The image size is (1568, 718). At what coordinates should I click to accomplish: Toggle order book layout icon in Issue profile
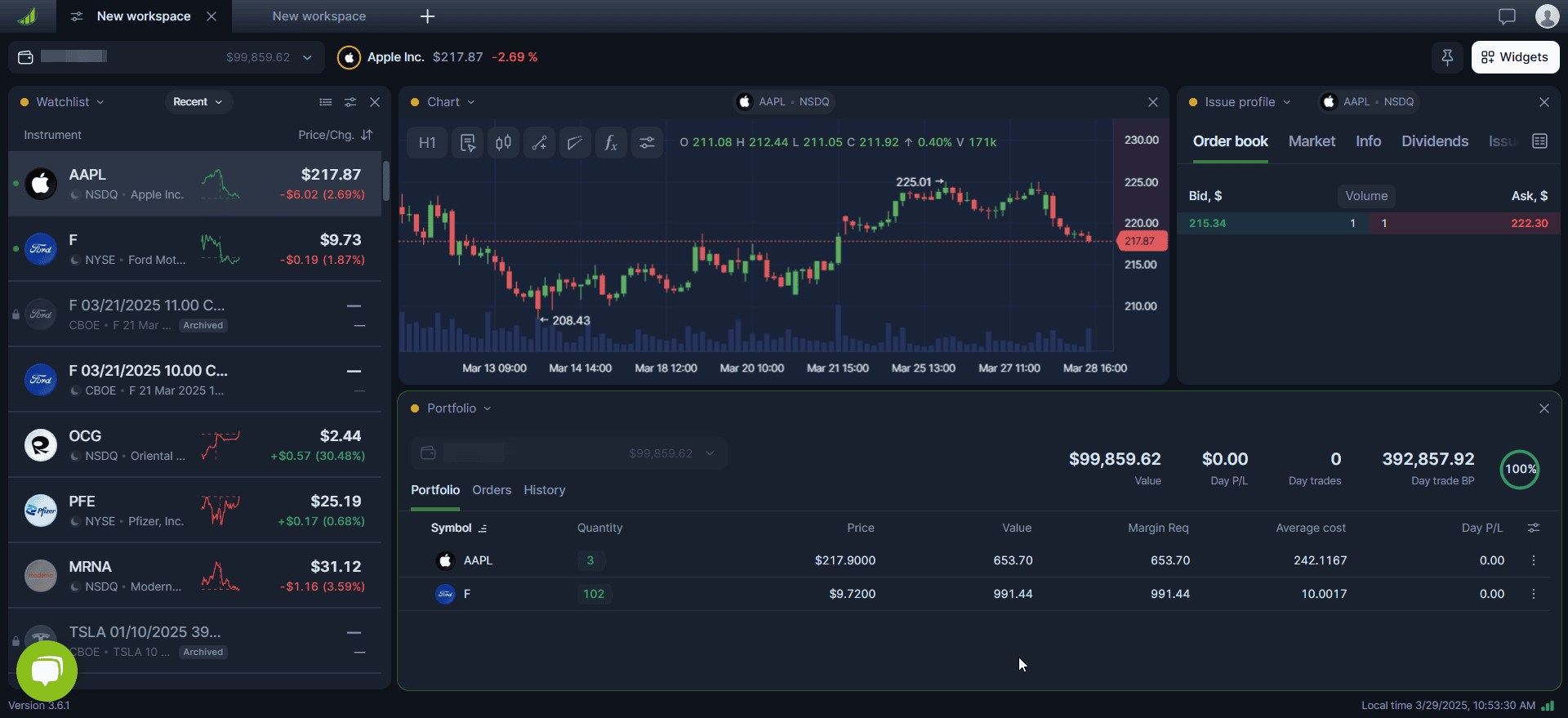point(1540,141)
